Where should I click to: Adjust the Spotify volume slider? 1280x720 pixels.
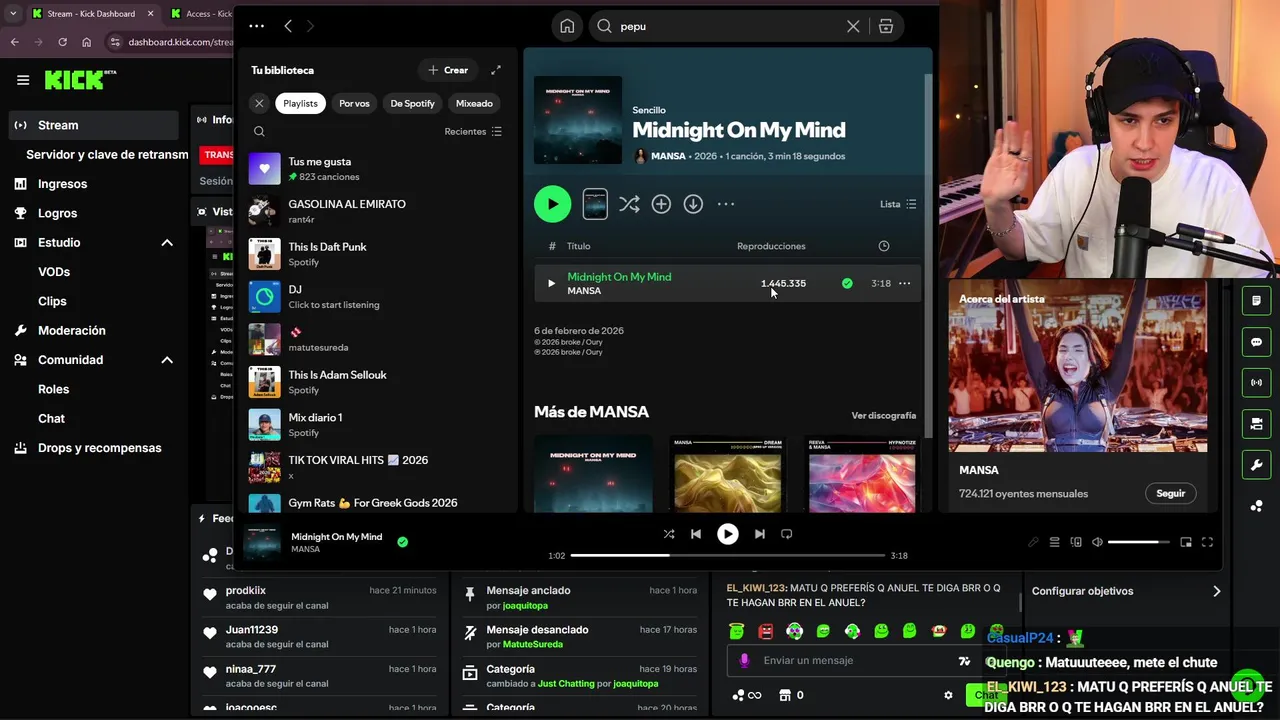point(1139,542)
